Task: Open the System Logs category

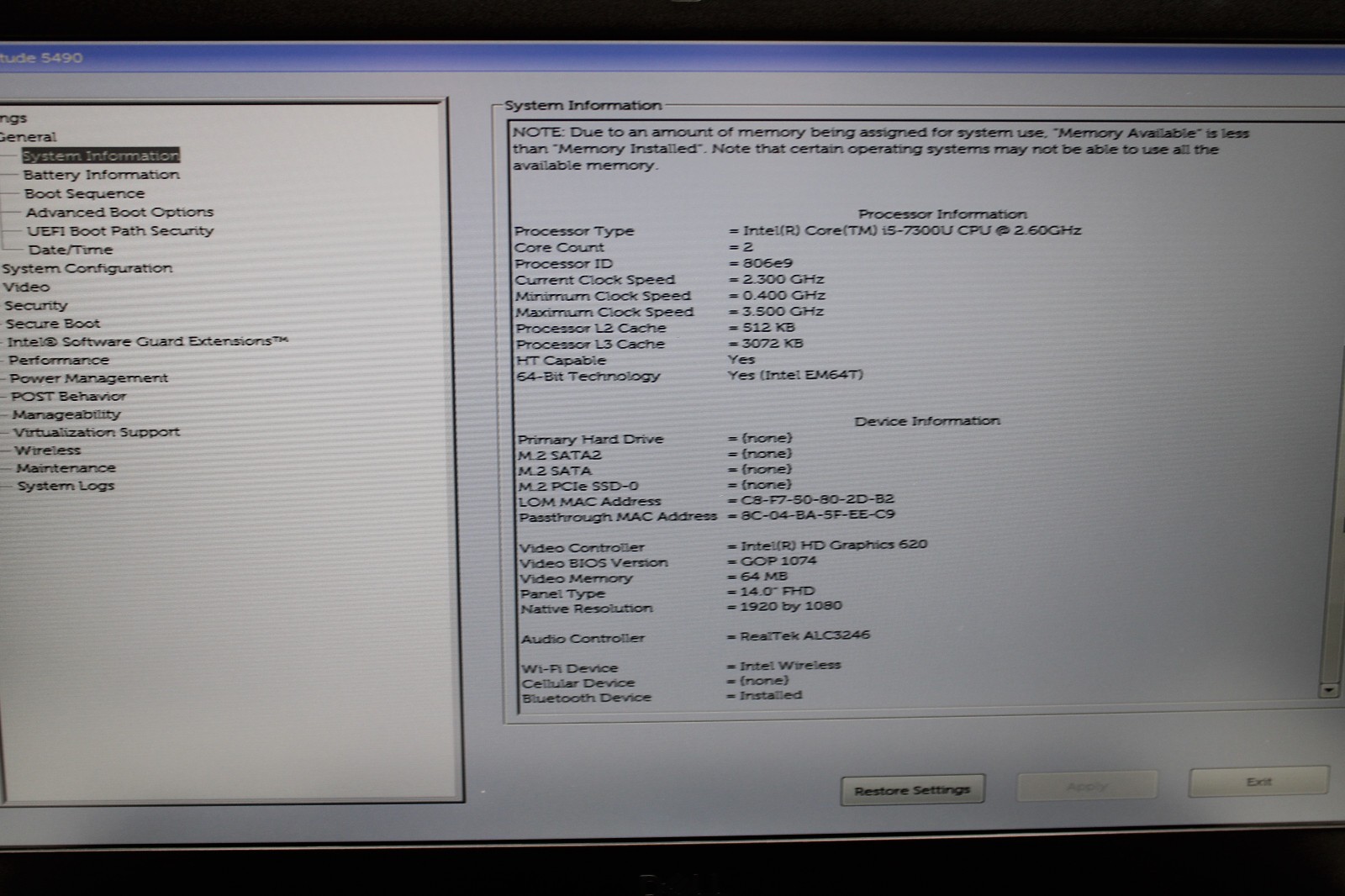Action: (x=66, y=486)
